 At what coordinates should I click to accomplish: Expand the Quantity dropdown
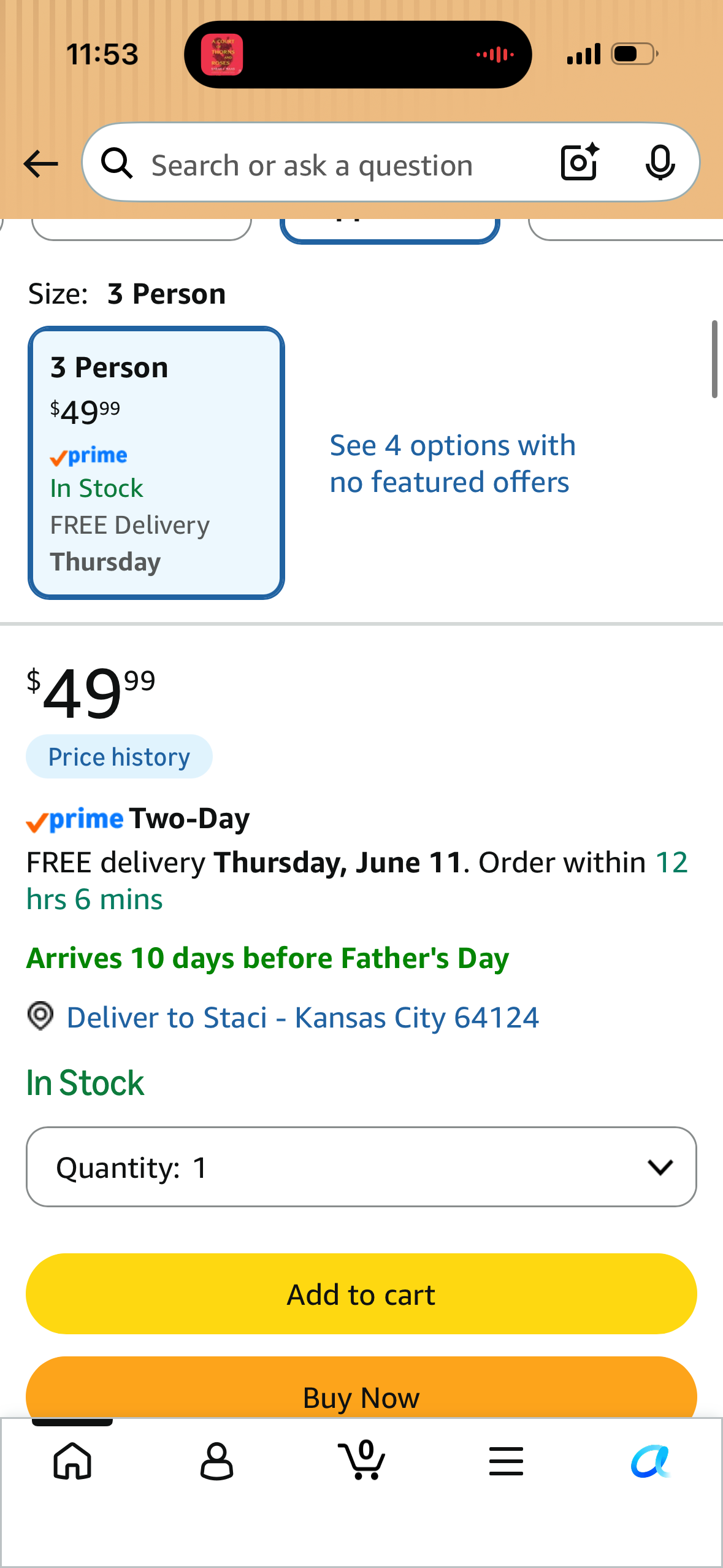(361, 1167)
